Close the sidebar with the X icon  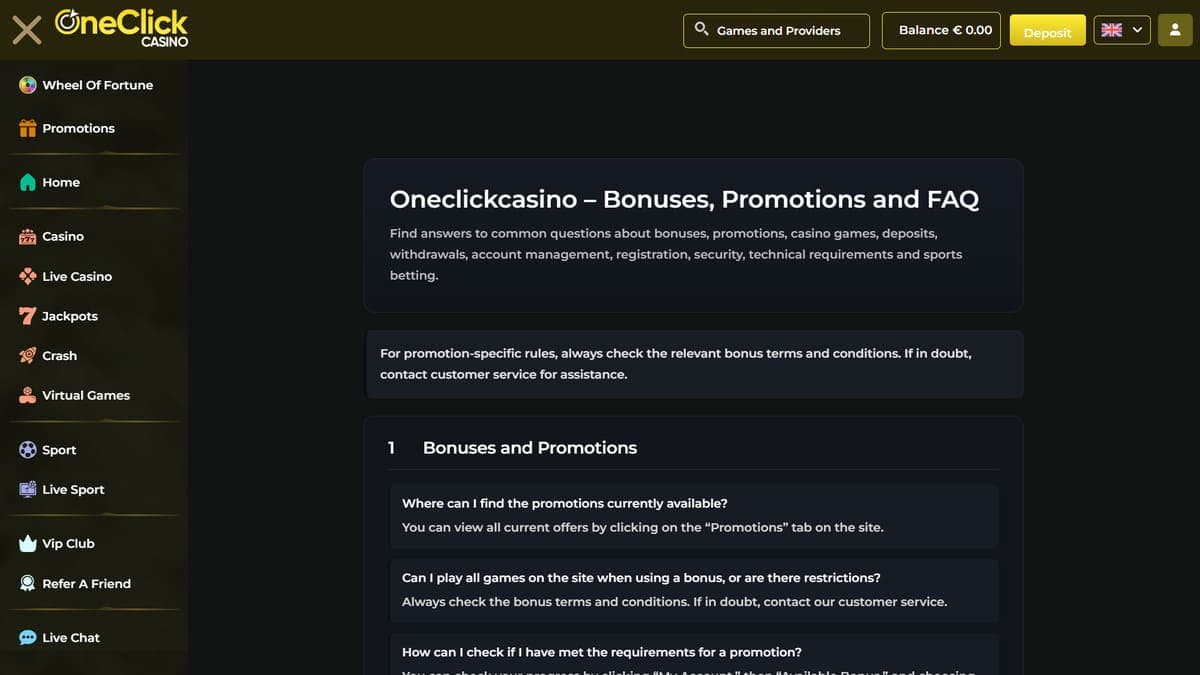(27, 30)
